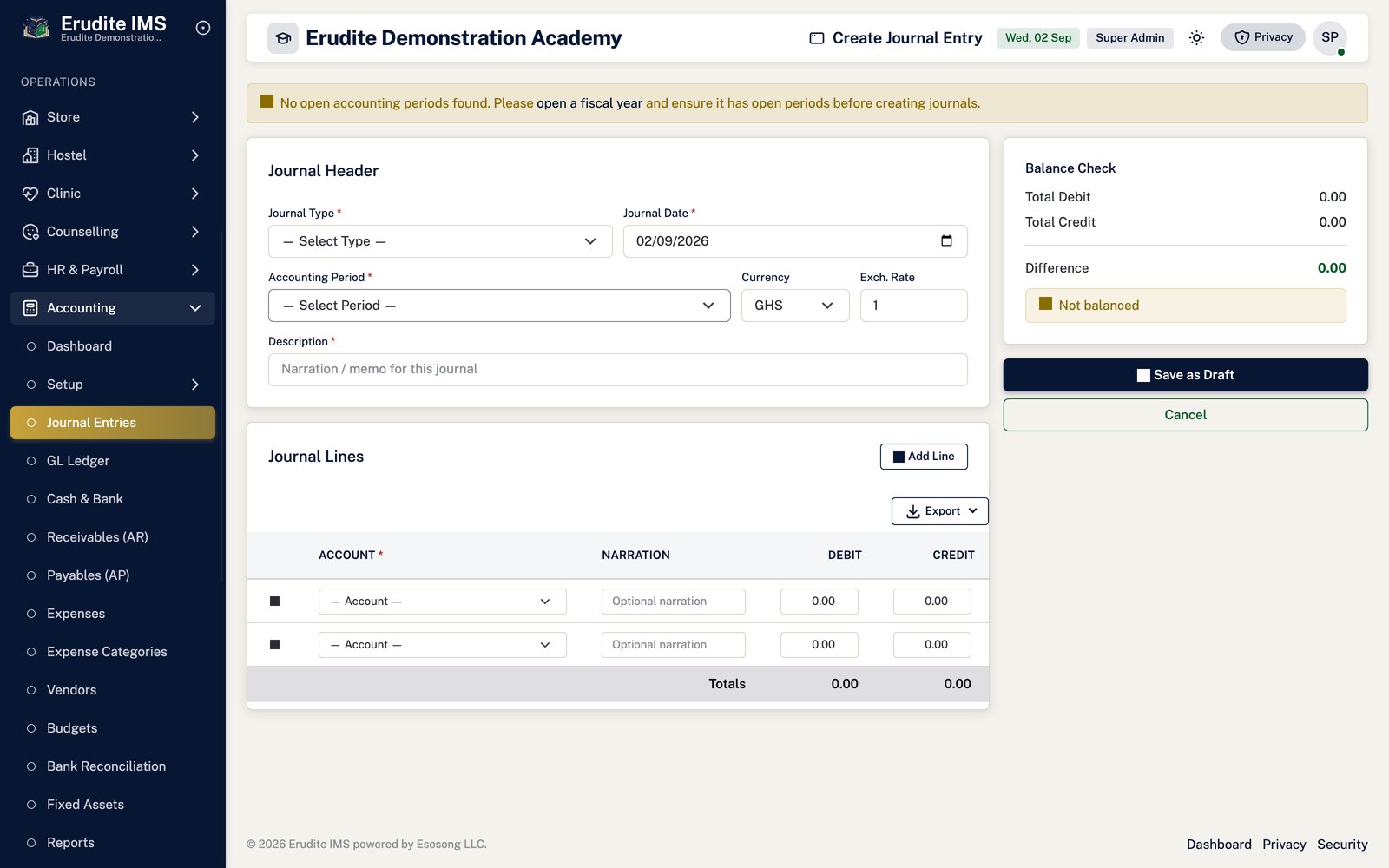1389x868 pixels.
Task: Click second line Credit amount field
Action: pos(932,645)
